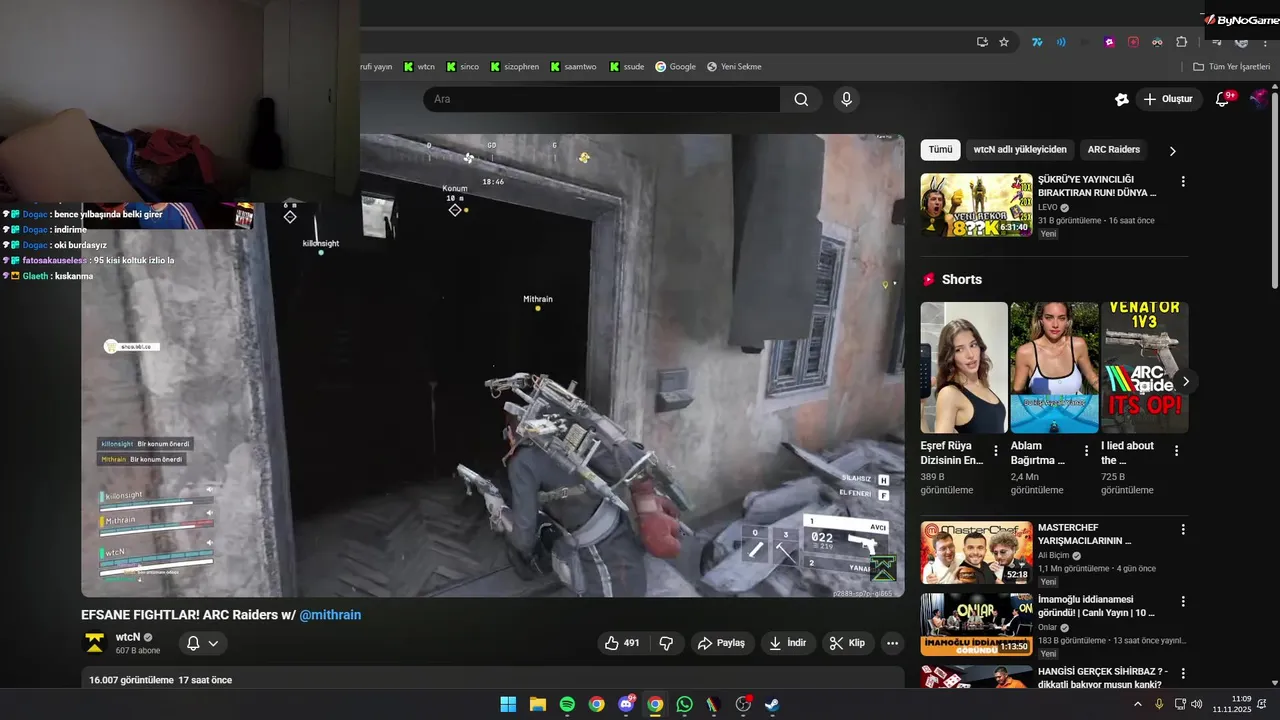Select the ARC Raiders filter chip
The height and width of the screenshot is (720, 1280).
click(1114, 150)
